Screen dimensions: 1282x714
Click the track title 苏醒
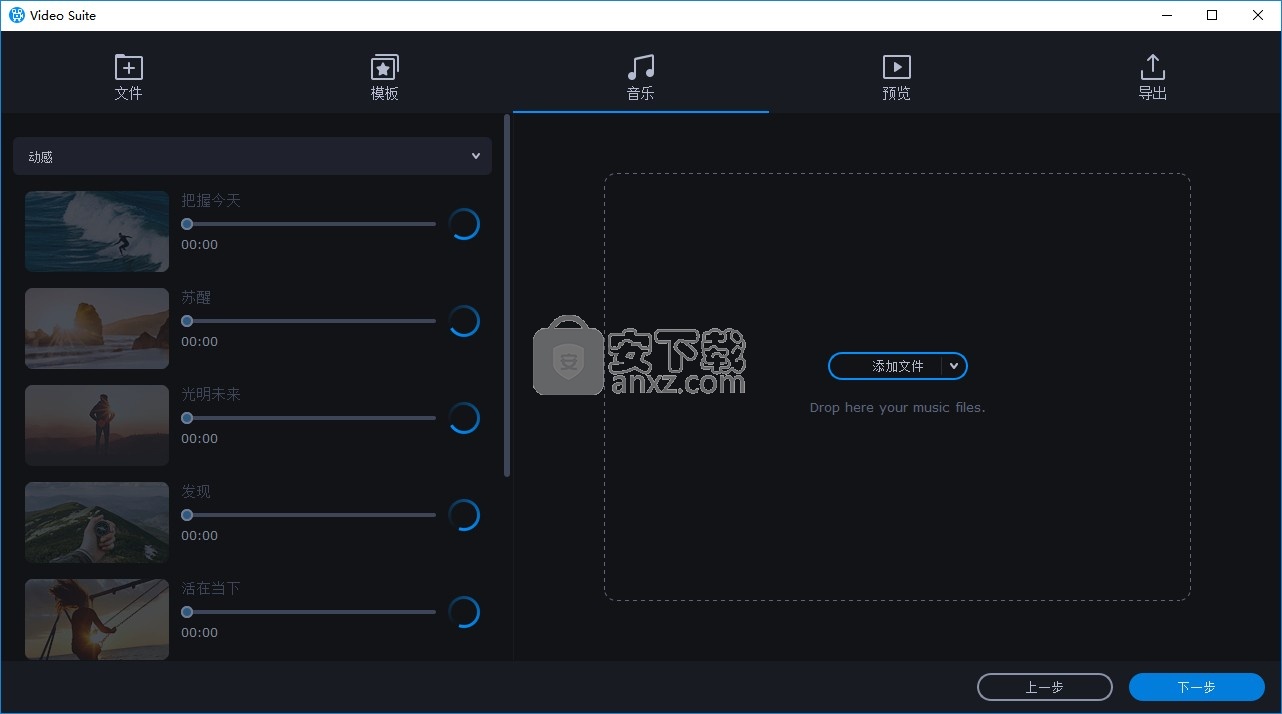pos(196,297)
